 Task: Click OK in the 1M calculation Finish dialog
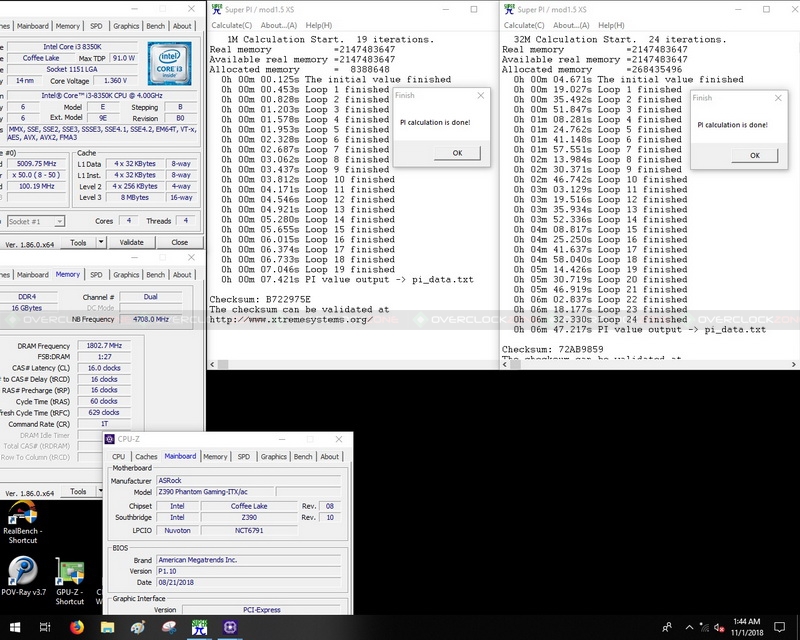[x=457, y=153]
